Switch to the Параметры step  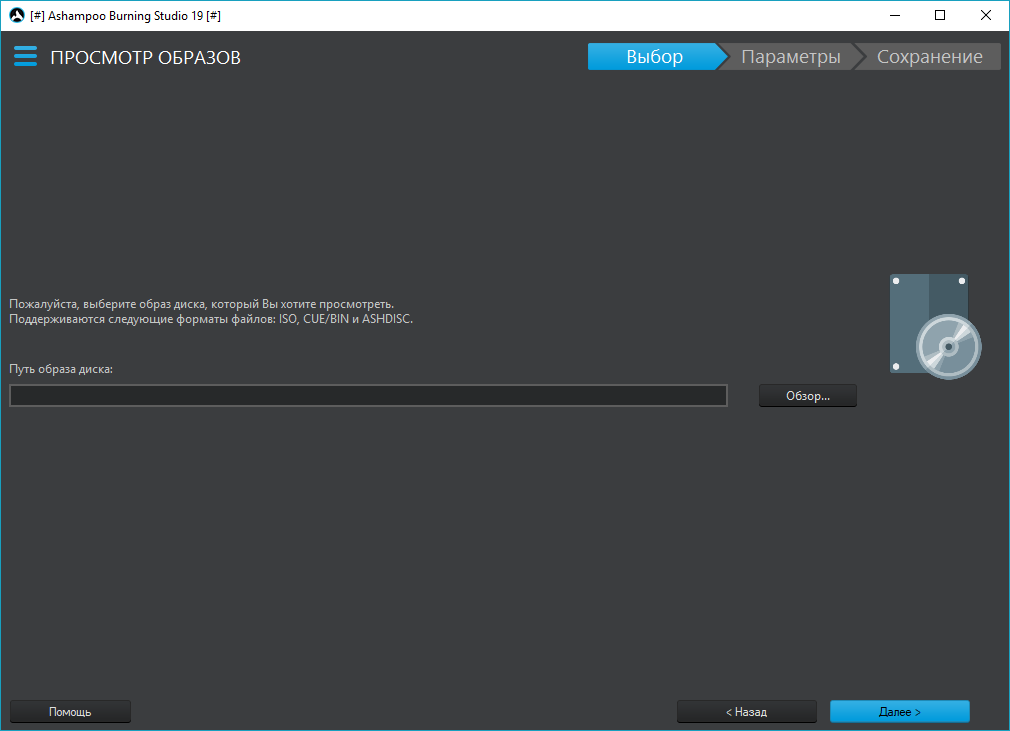[x=790, y=57]
